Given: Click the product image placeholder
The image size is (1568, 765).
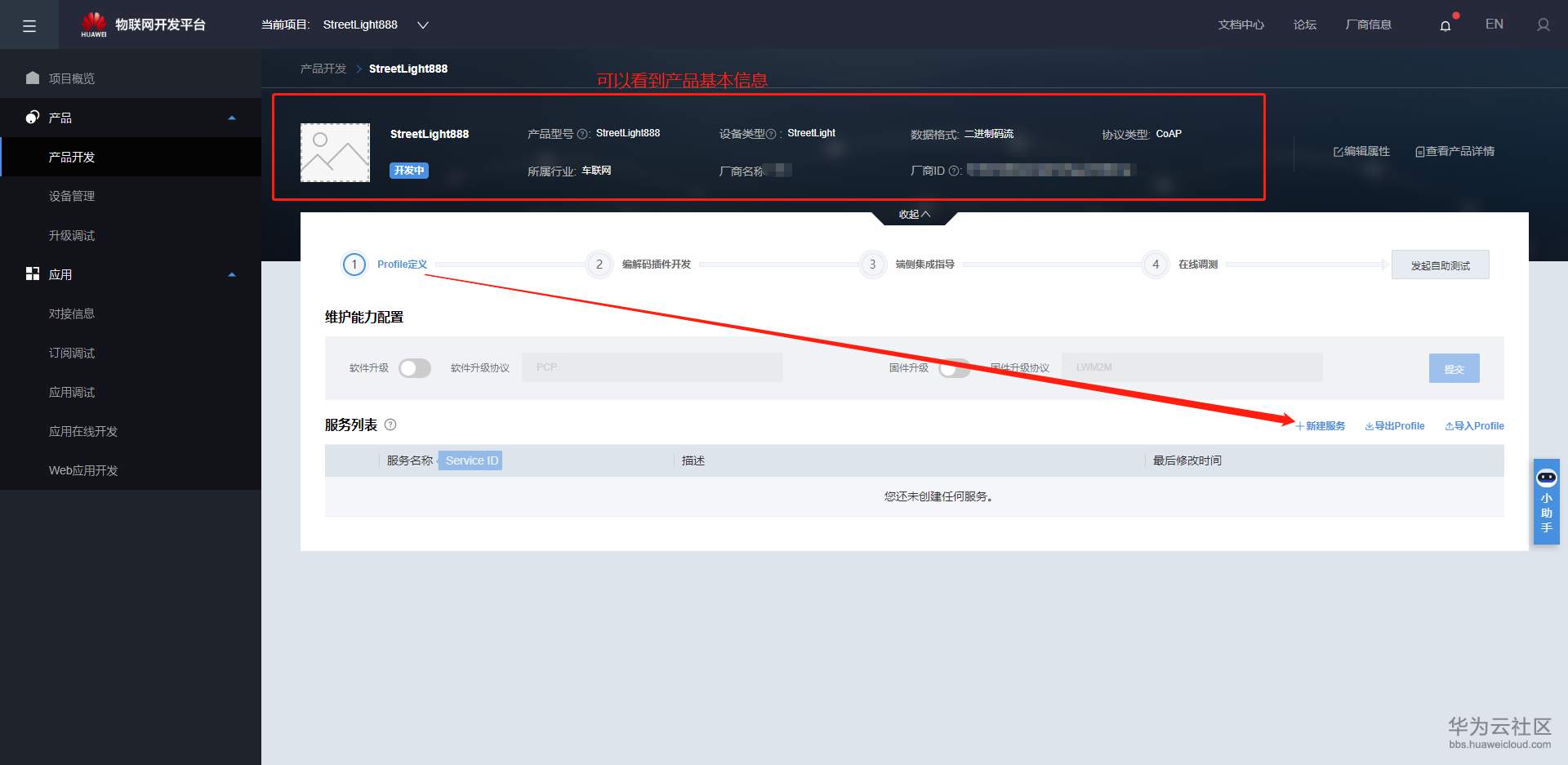Looking at the screenshot, I should (335, 153).
